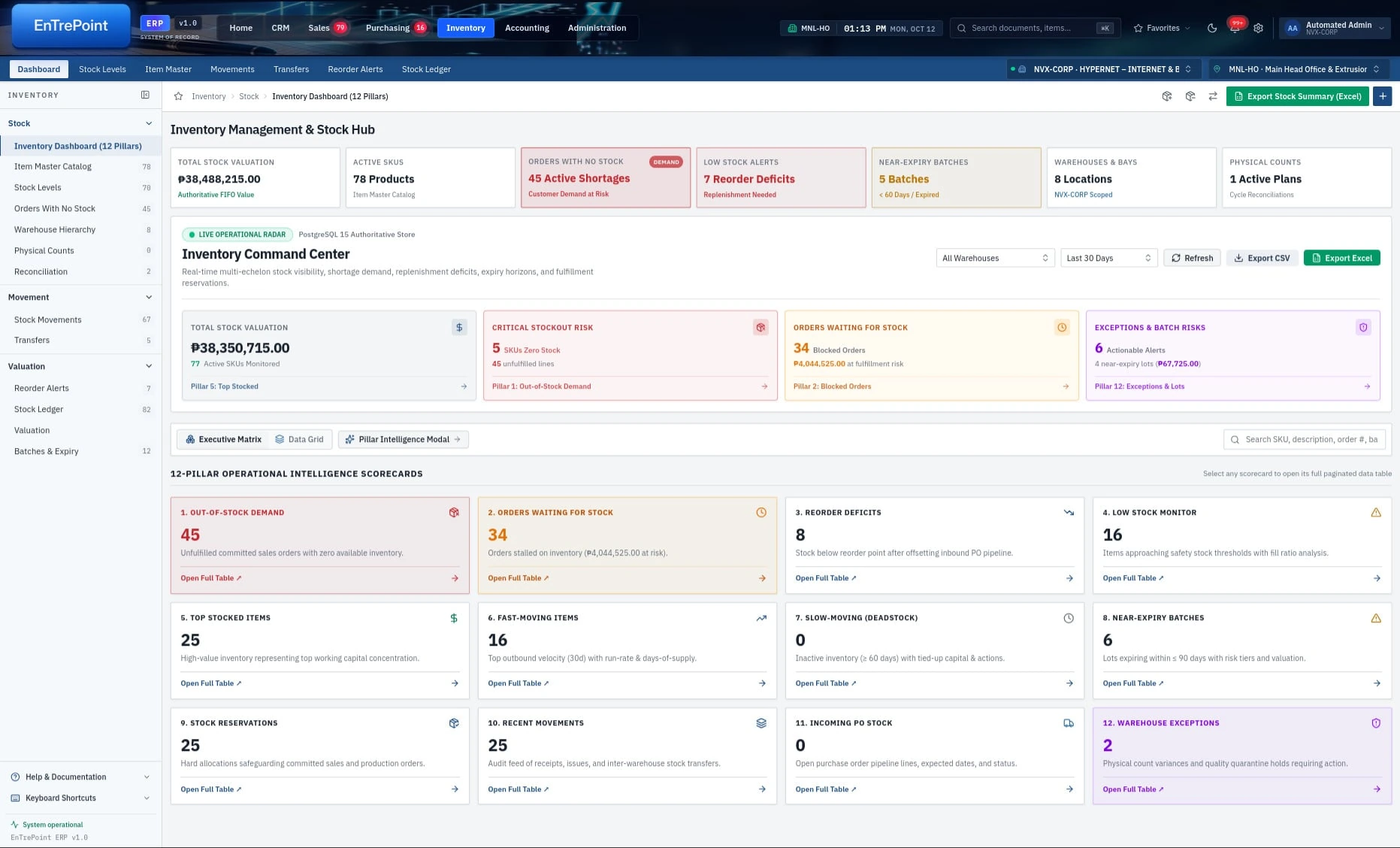Viewport: 1400px width, 848px height.
Task: Open the All Warehouses dropdown
Action: 995,258
